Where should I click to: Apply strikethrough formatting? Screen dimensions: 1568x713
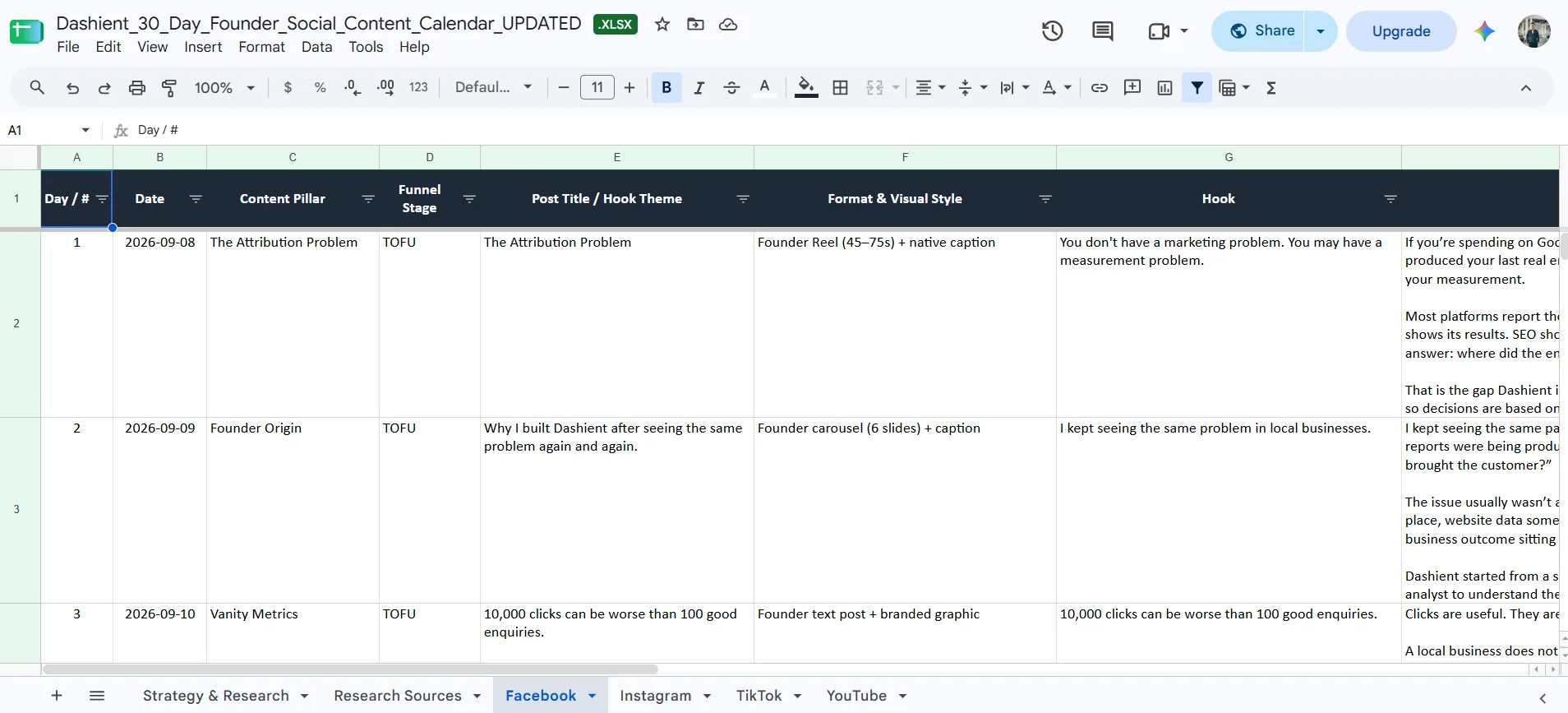coord(731,87)
